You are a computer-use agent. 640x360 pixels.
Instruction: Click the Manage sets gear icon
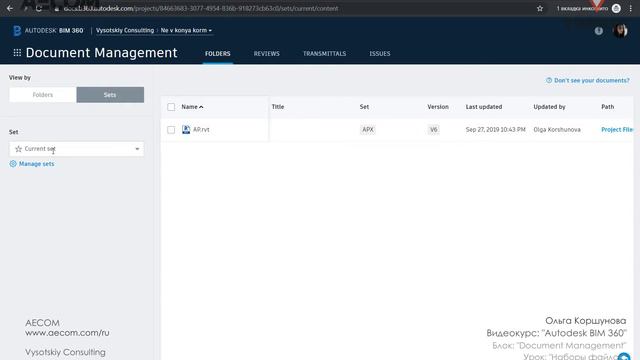(x=13, y=164)
